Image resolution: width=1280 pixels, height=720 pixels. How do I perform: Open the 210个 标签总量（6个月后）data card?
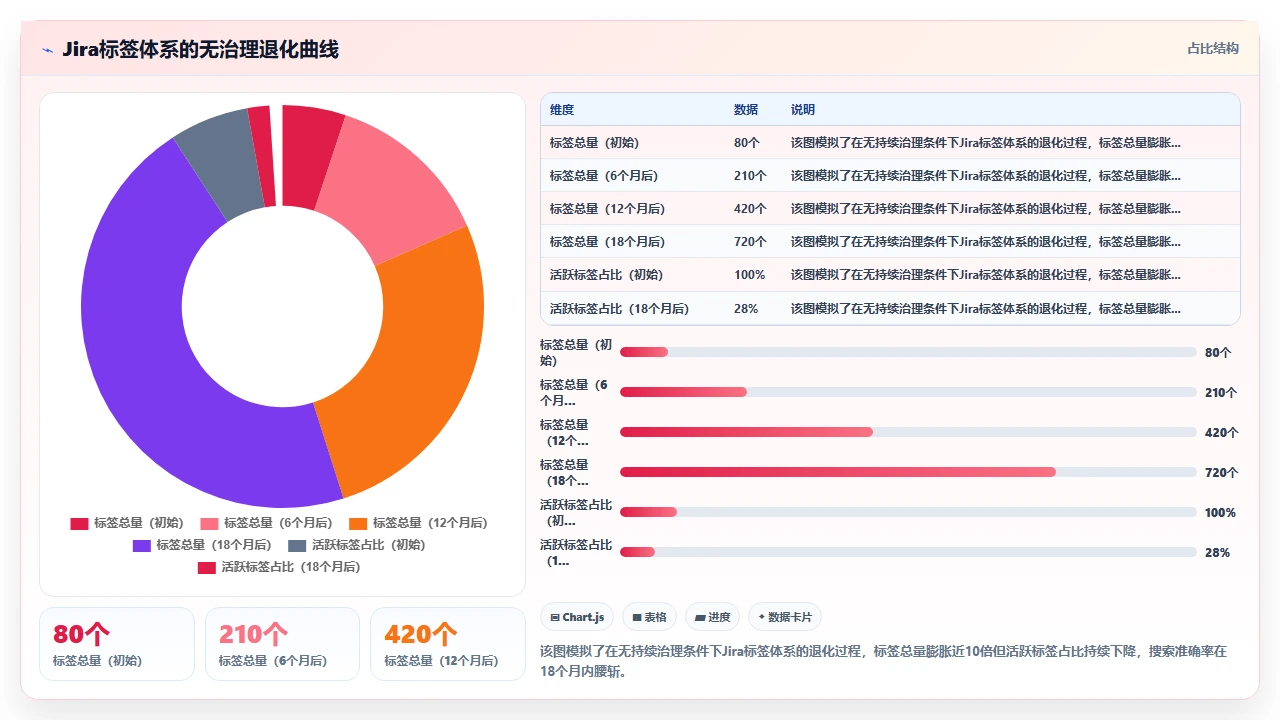[282, 644]
